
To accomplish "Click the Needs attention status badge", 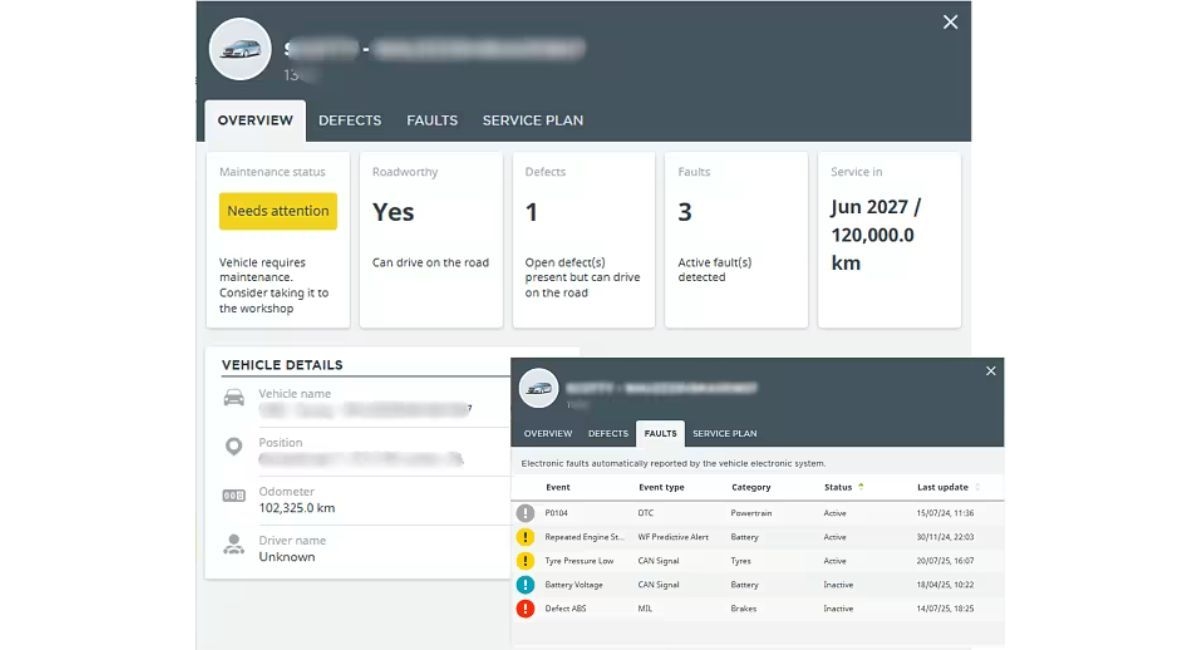I will tap(277, 211).
